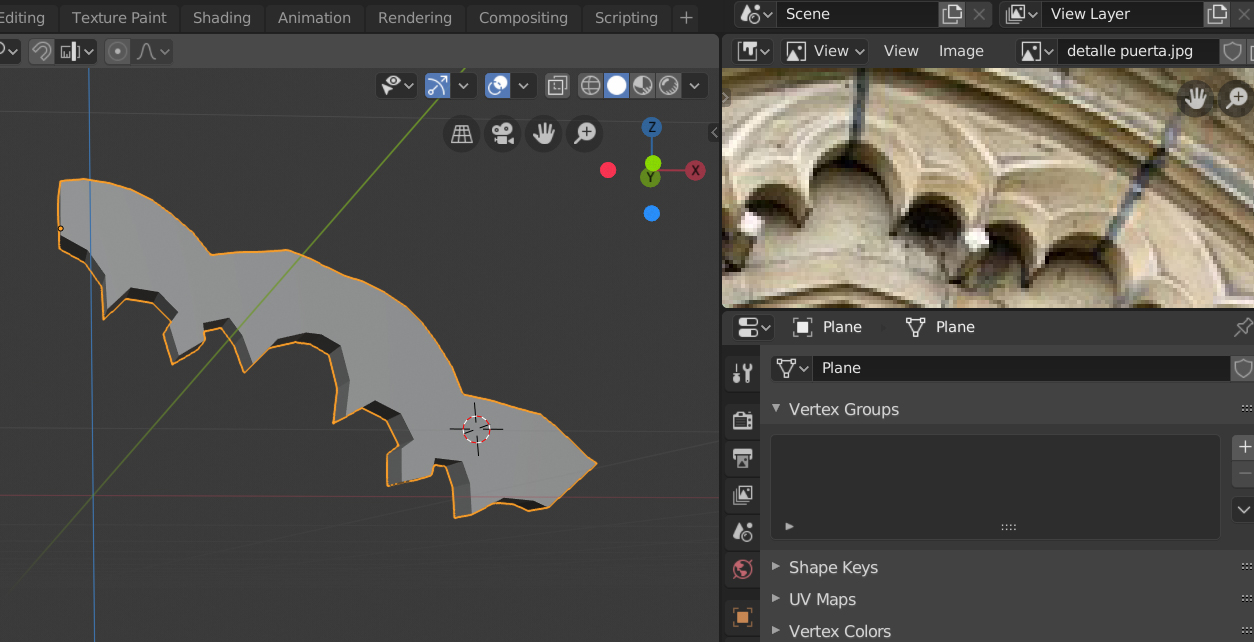Click the Plane object icon in breadcrumb
The width and height of the screenshot is (1254, 642).
pyautogui.click(x=802, y=327)
